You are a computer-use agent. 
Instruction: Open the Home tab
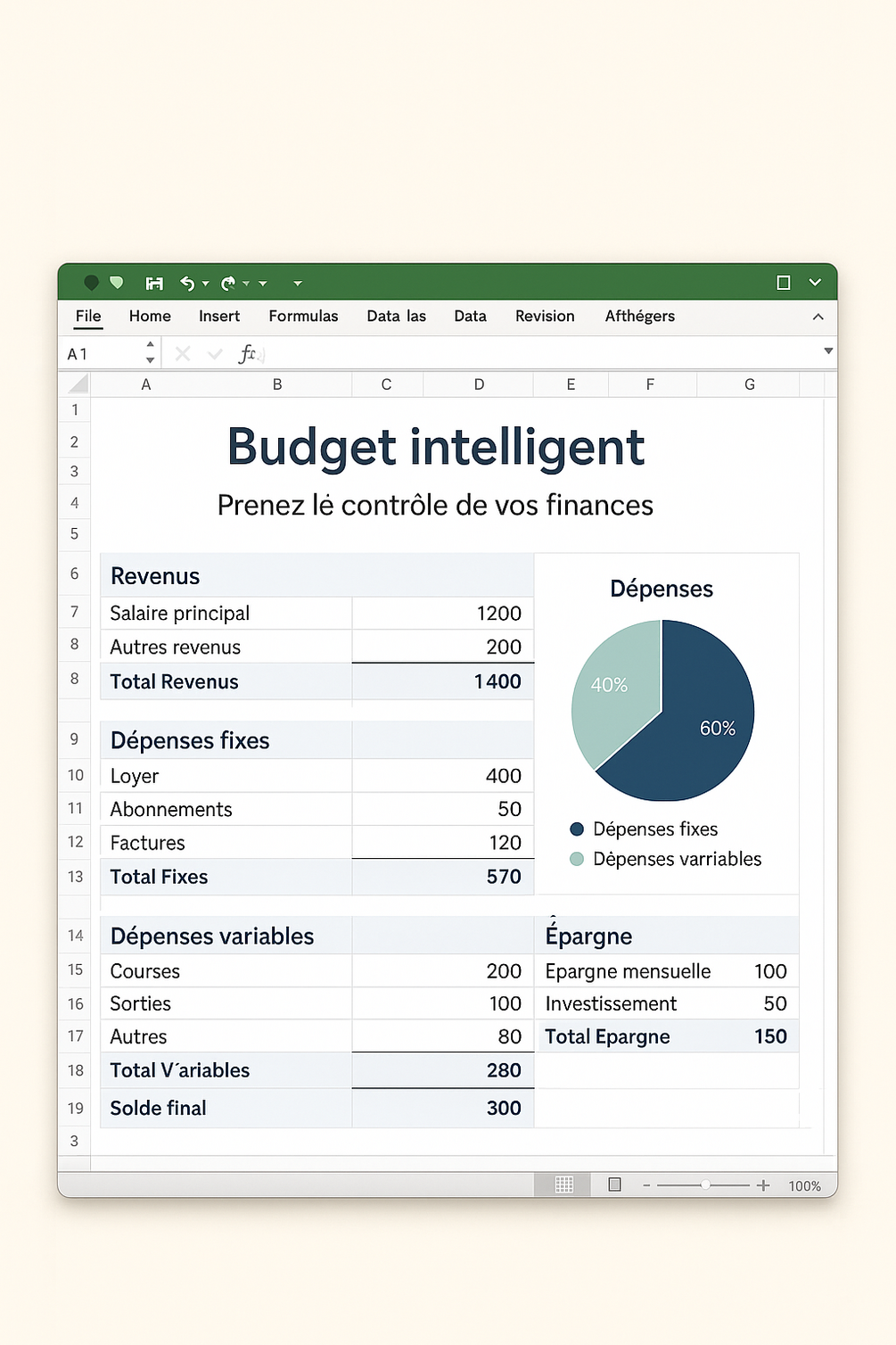150,316
